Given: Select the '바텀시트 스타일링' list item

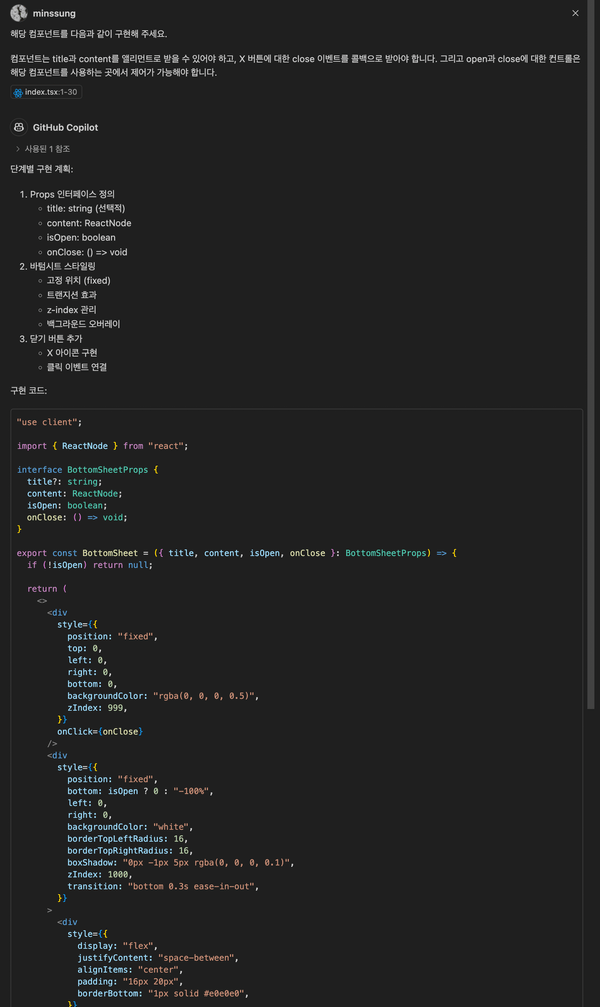Looking at the screenshot, I should (63, 267).
